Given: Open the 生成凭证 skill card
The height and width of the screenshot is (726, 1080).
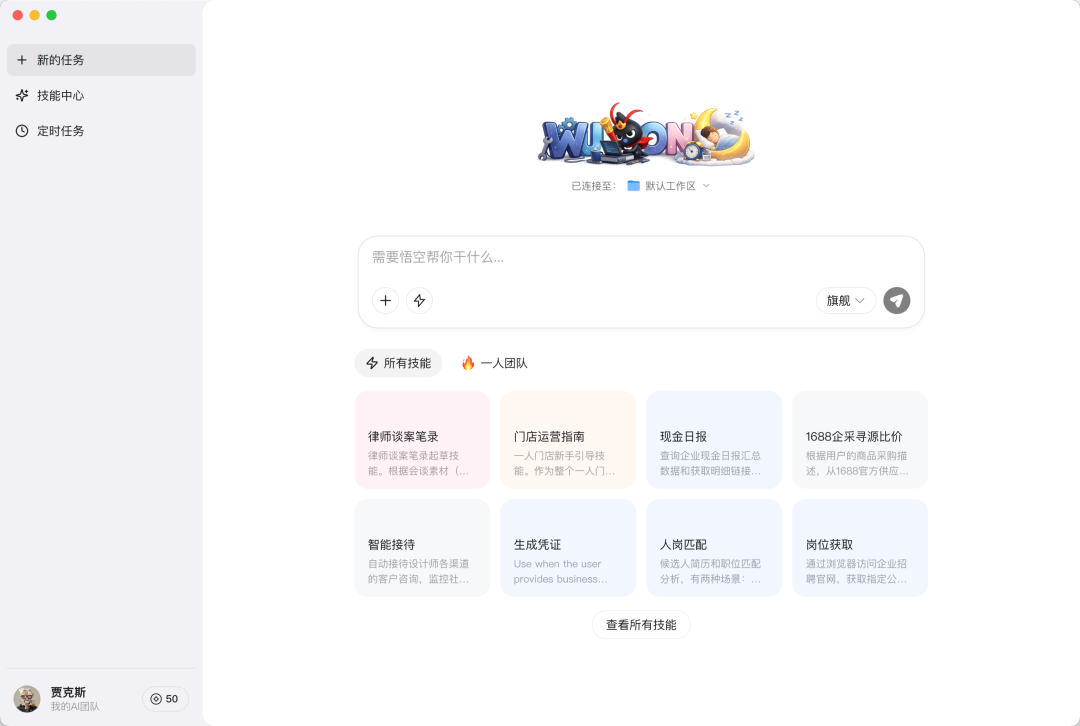Looking at the screenshot, I should click(568, 547).
